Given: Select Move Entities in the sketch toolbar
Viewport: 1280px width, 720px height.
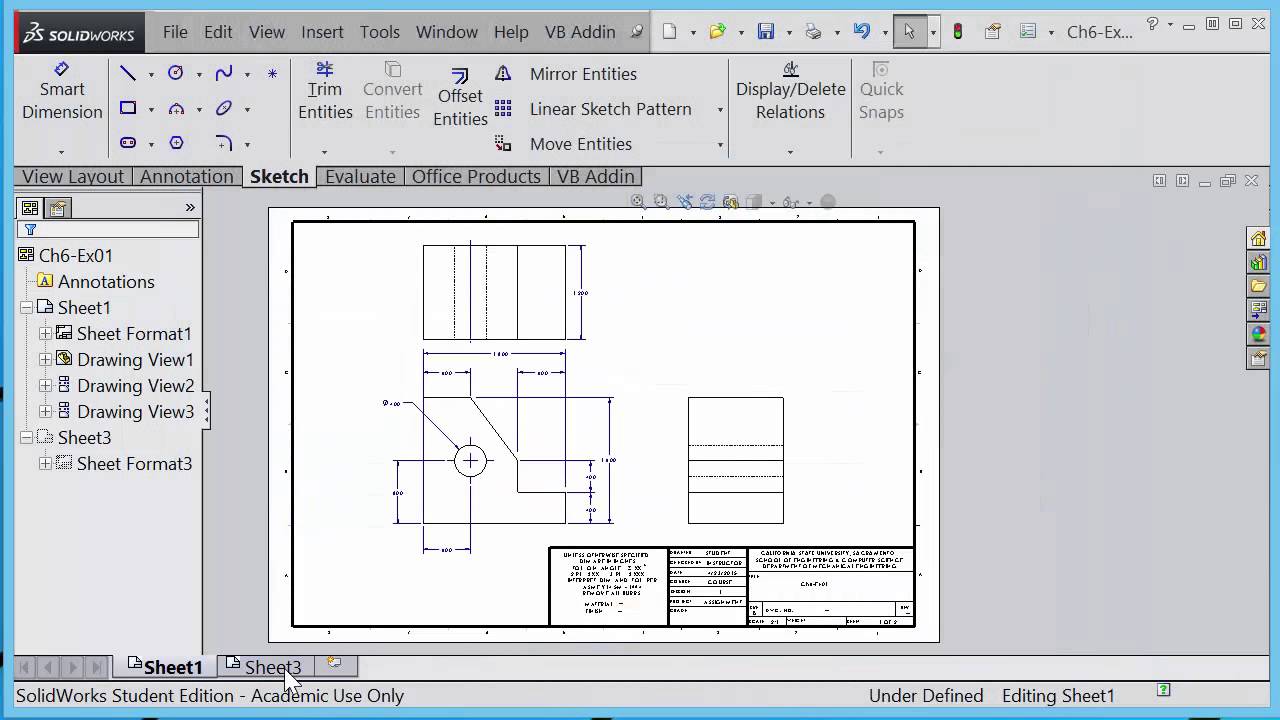Looking at the screenshot, I should (x=580, y=144).
